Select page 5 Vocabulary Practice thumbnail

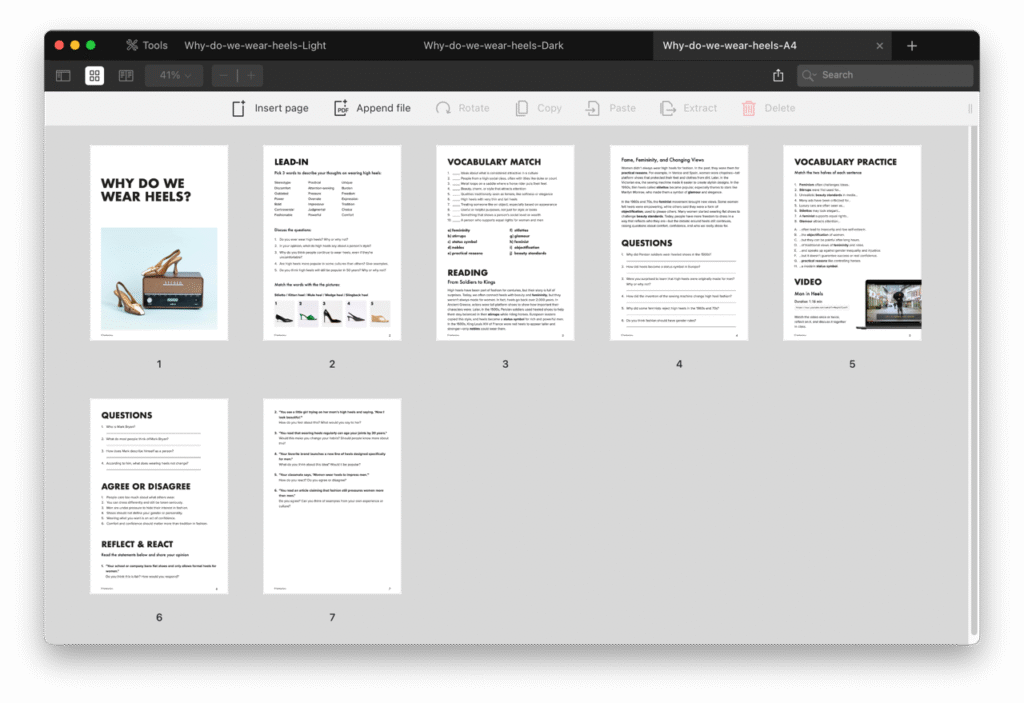coord(852,243)
